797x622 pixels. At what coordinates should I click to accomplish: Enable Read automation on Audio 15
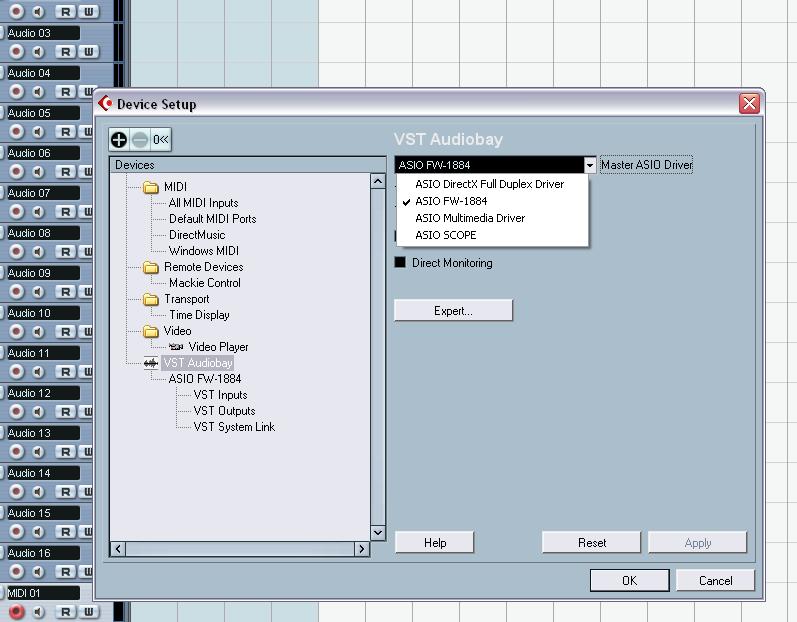(x=65, y=532)
